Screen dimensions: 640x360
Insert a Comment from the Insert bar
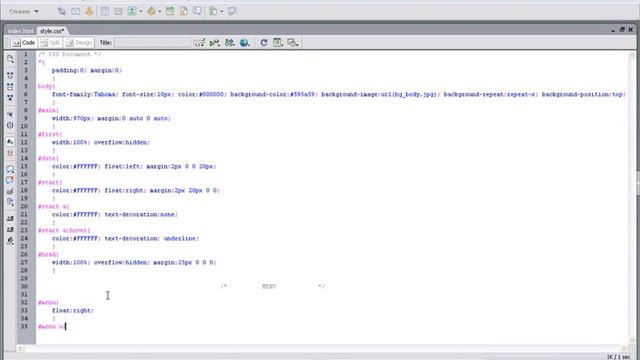197,11
